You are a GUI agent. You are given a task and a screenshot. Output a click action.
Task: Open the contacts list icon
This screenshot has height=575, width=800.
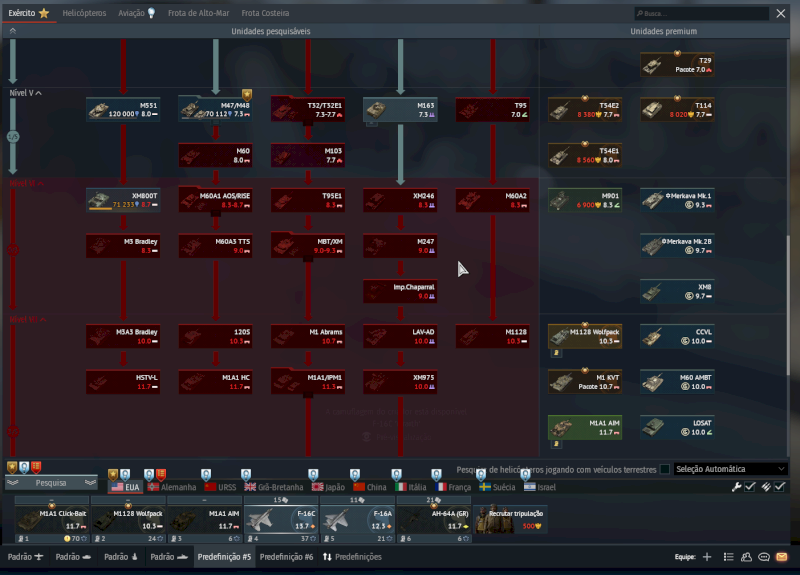click(746, 557)
